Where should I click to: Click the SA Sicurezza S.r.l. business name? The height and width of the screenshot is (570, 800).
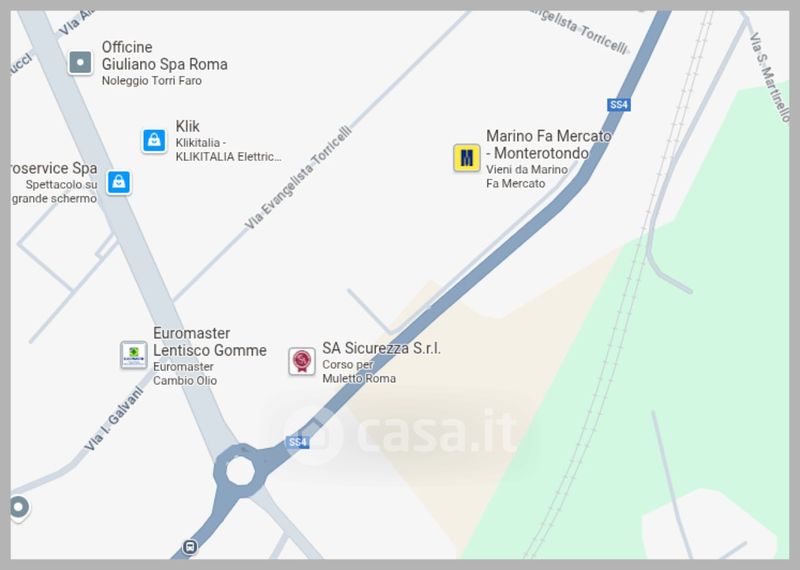(381, 349)
